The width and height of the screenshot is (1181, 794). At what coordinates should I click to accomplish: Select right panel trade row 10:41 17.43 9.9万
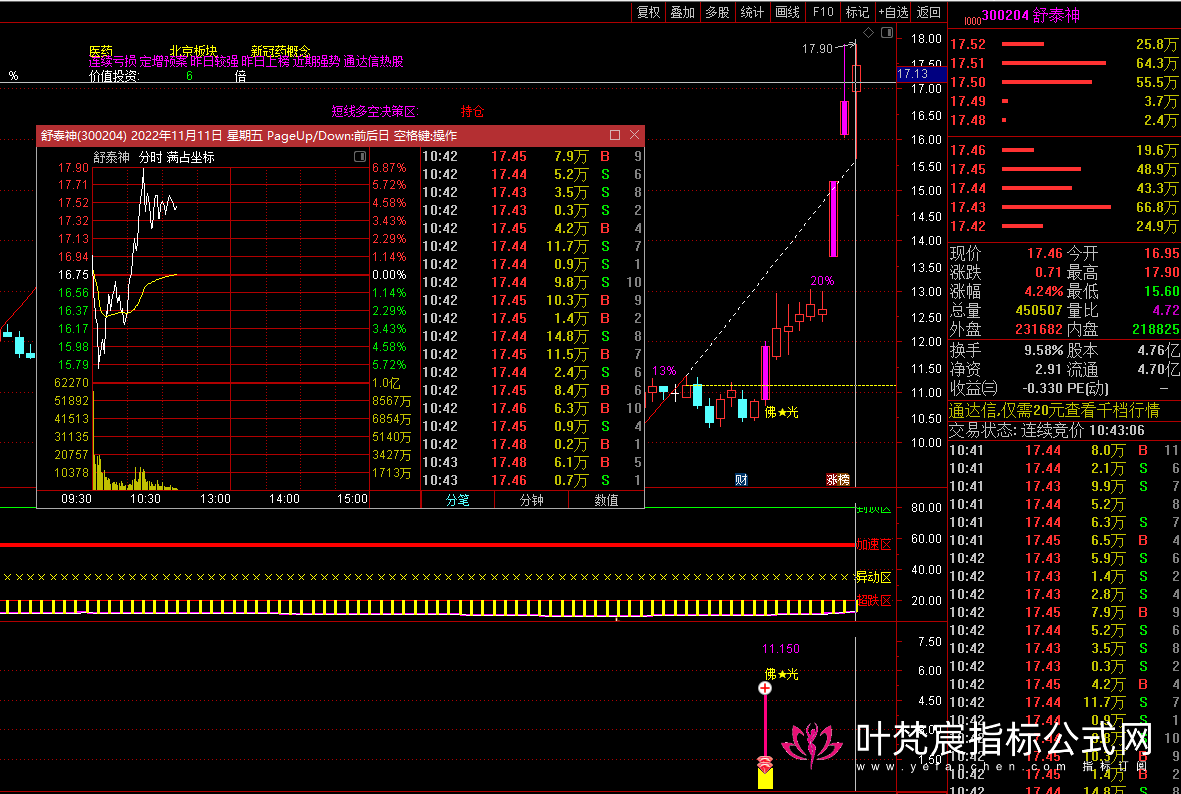[1064, 487]
